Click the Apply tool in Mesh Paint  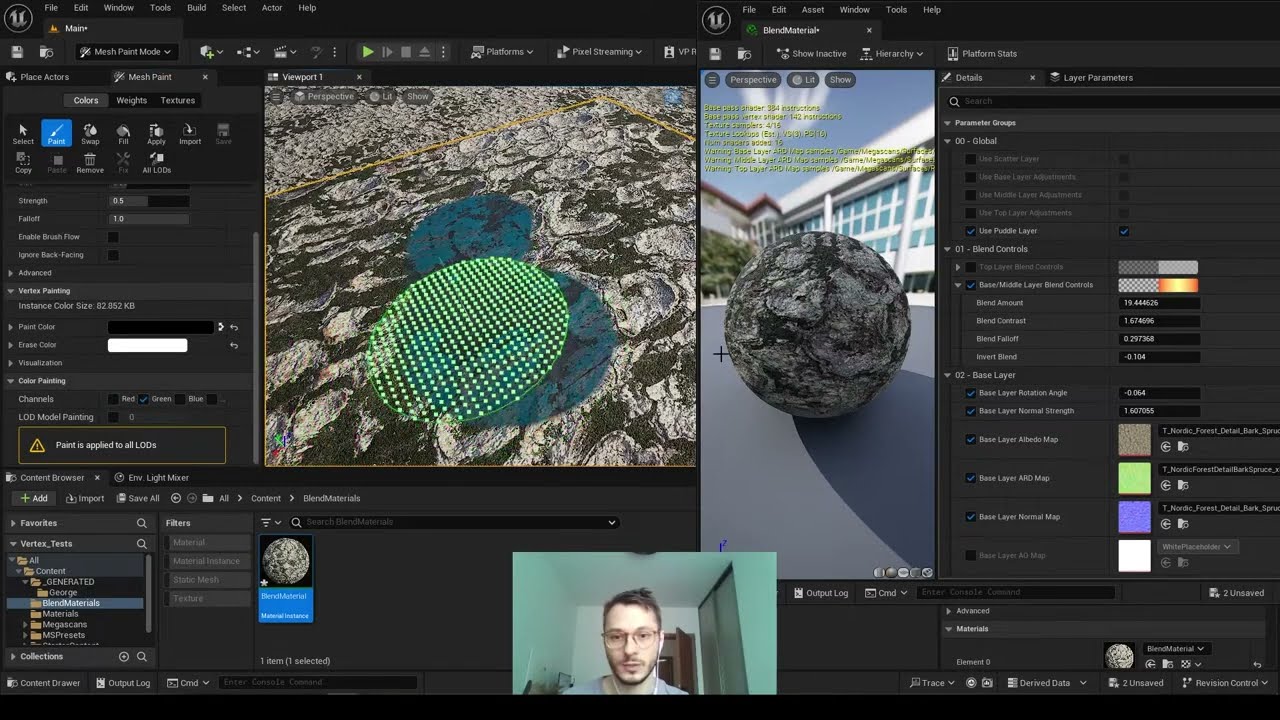(x=156, y=134)
